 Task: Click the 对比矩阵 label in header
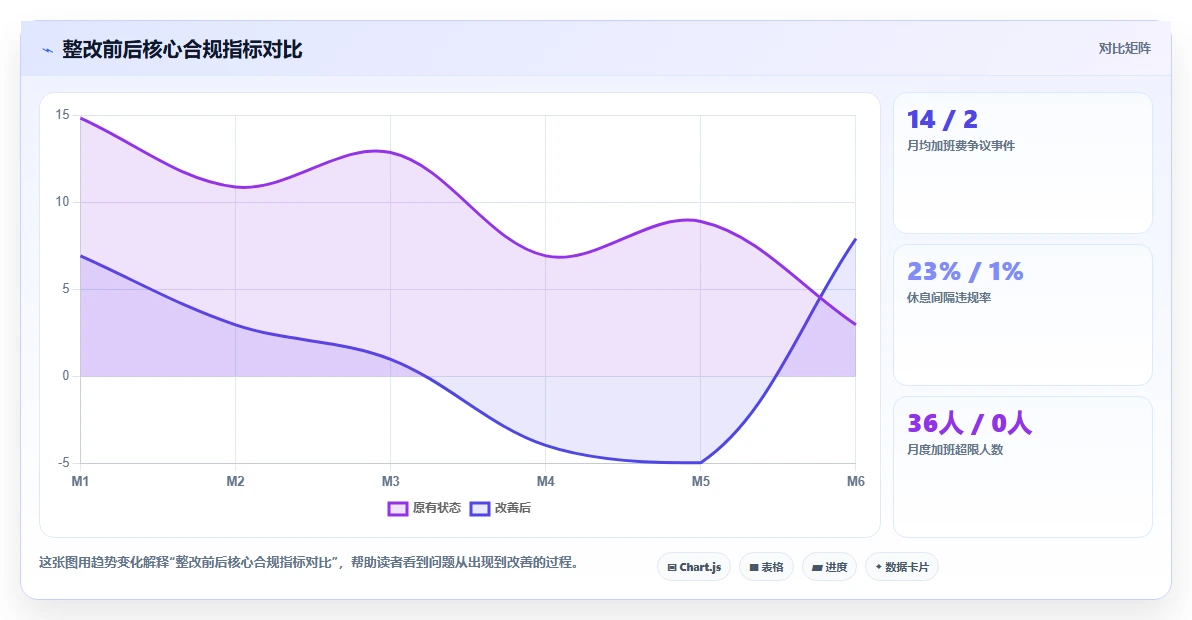(1124, 49)
